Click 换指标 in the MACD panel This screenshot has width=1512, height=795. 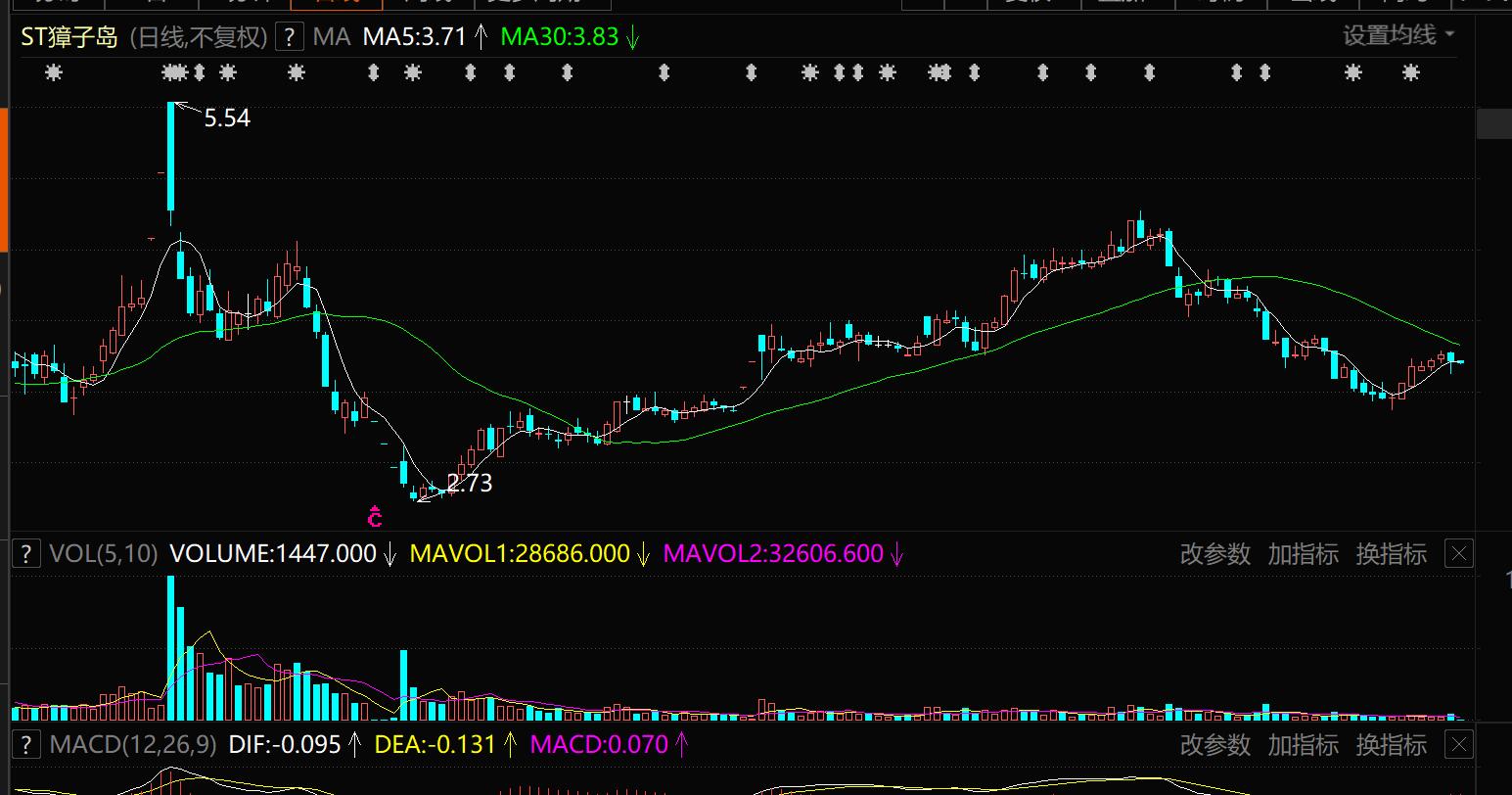pyautogui.click(x=1391, y=745)
